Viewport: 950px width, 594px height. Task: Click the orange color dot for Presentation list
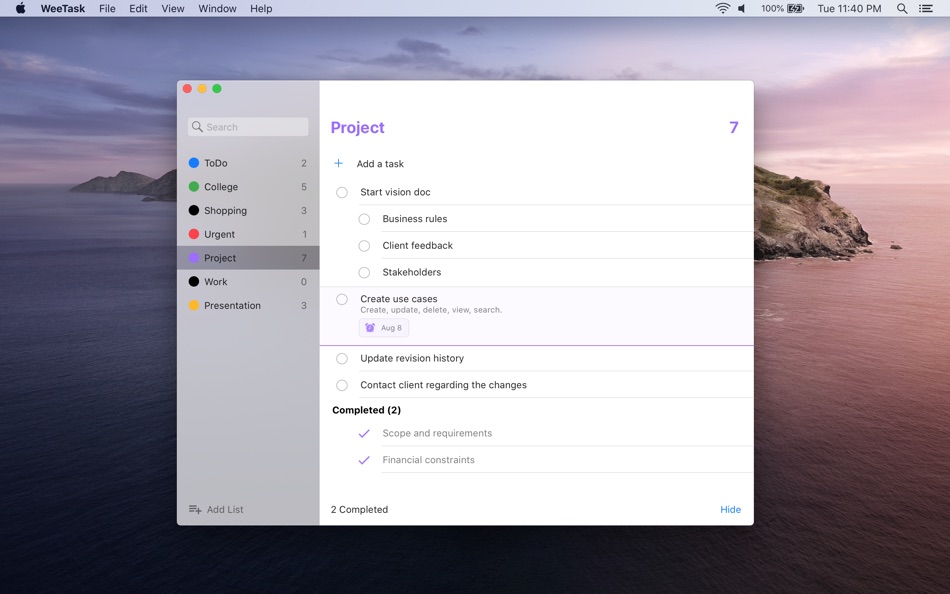tap(194, 305)
